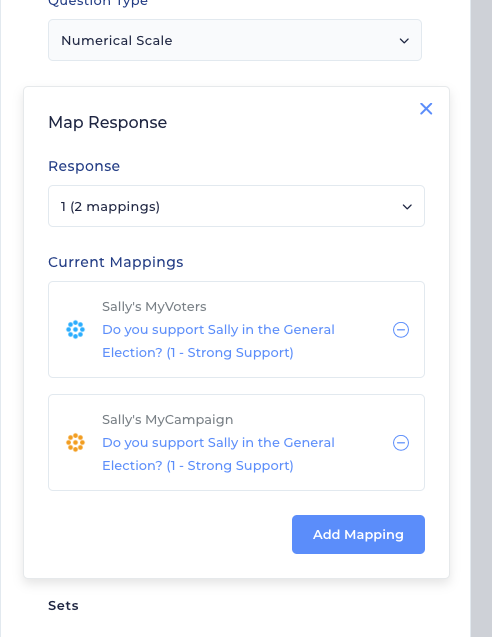Screen dimensions: 492x637
Task: Remove the Sally's MyCampaign mapping
Action: click(401, 442)
